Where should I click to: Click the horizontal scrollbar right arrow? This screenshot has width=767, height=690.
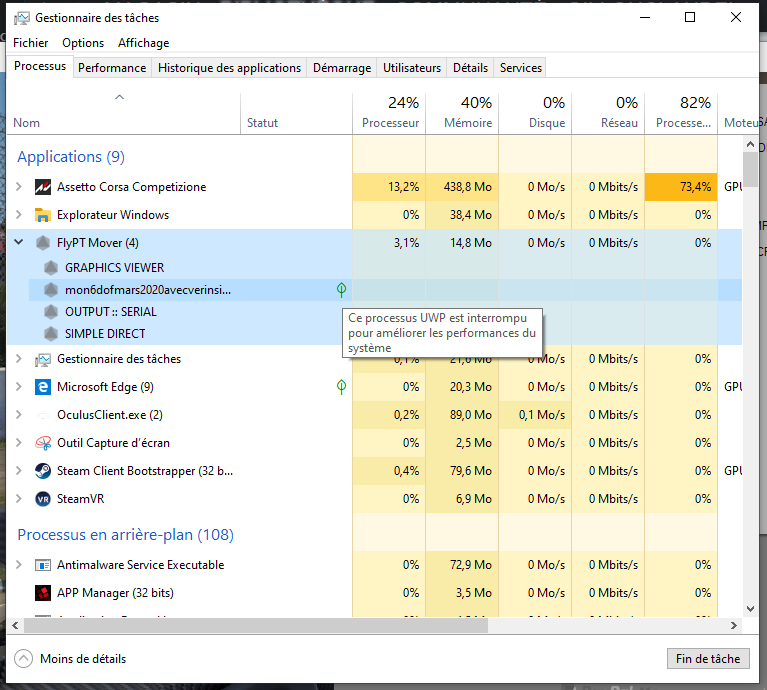pyautogui.click(x=734, y=625)
